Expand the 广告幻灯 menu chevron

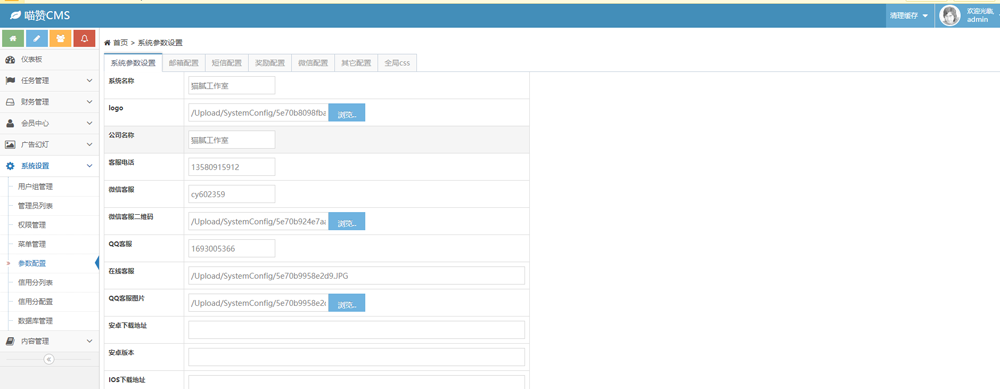(89, 145)
